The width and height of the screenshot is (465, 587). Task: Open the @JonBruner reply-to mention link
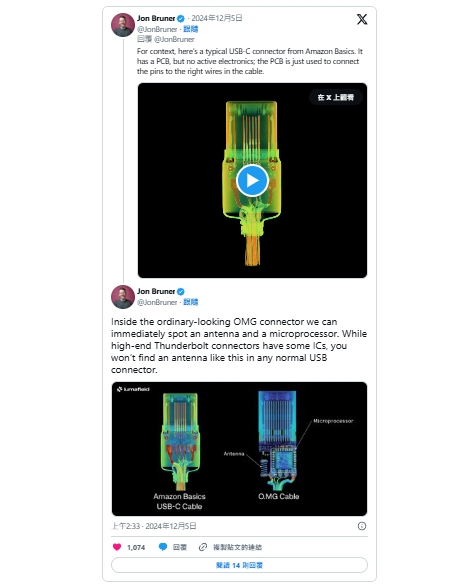click(174, 39)
